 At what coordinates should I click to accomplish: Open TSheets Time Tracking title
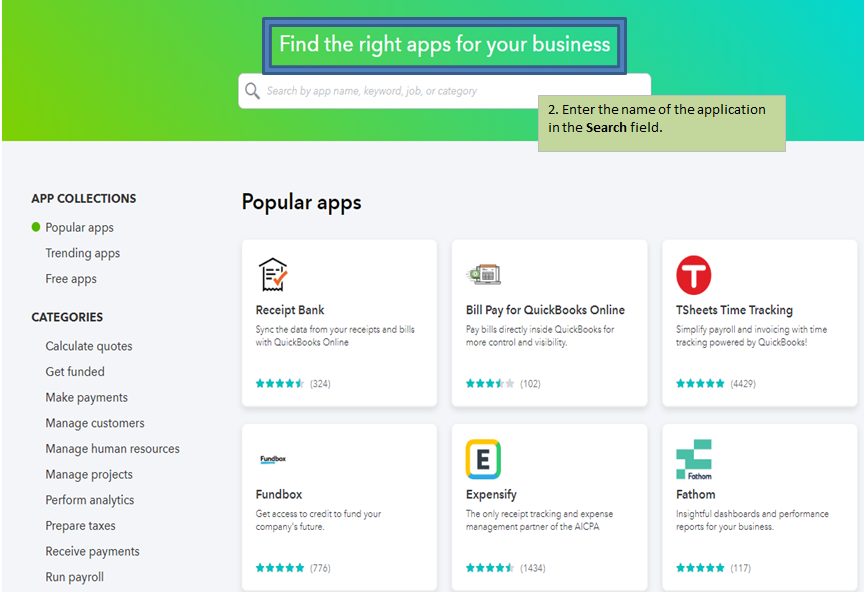[734, 310]
